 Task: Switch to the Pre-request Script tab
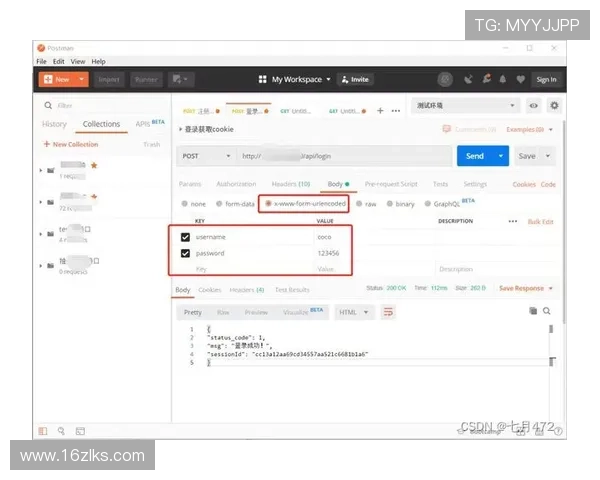pyautogui.click(x=391, y=184)
